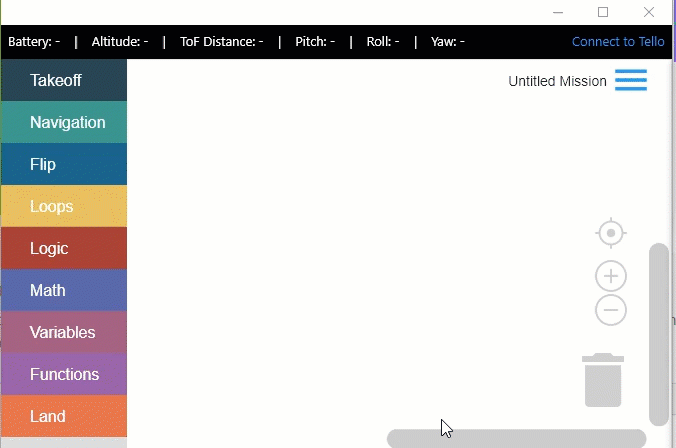Open the Flip block category

point(64,164)
